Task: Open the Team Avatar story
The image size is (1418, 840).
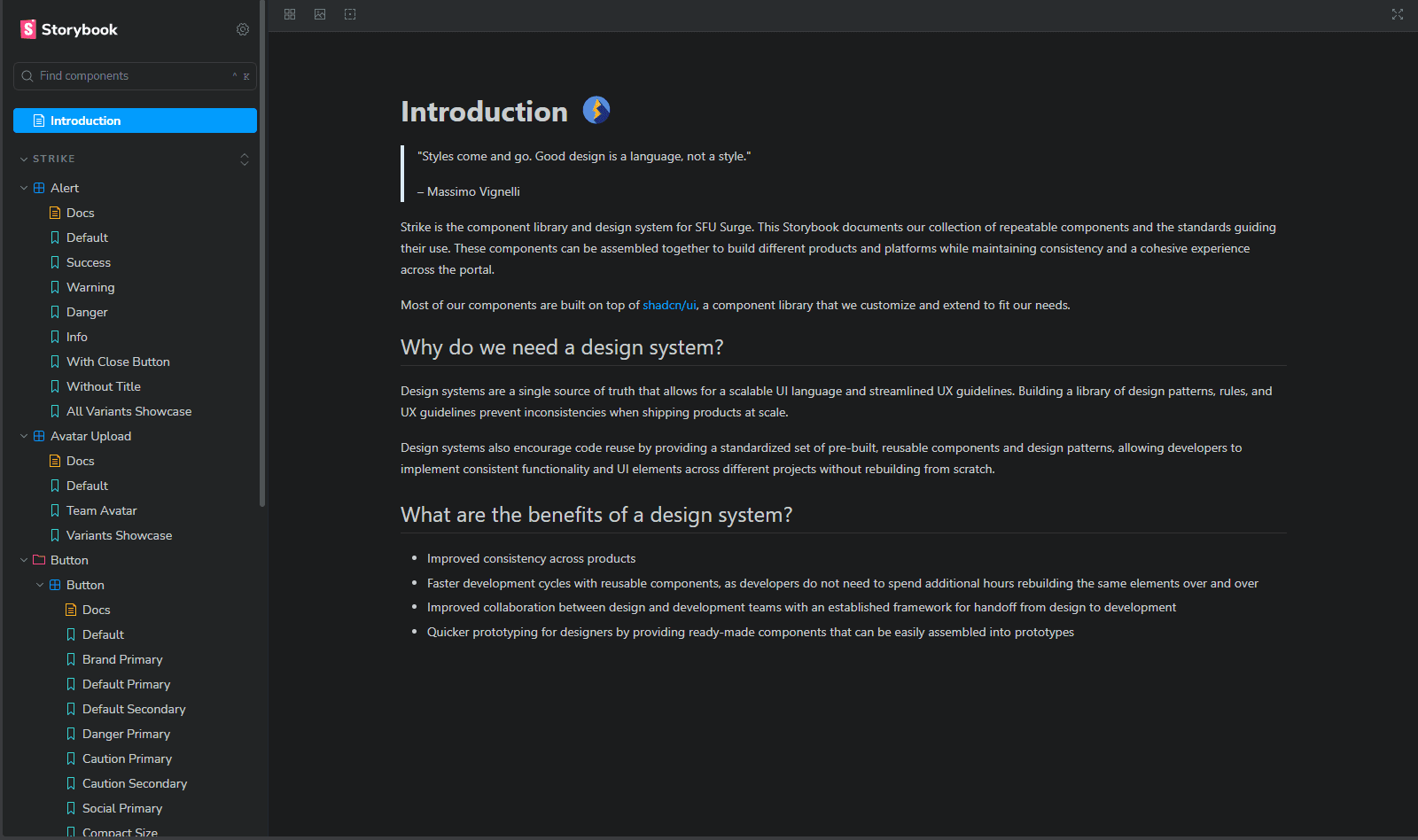Action: (x=101, y=509)
